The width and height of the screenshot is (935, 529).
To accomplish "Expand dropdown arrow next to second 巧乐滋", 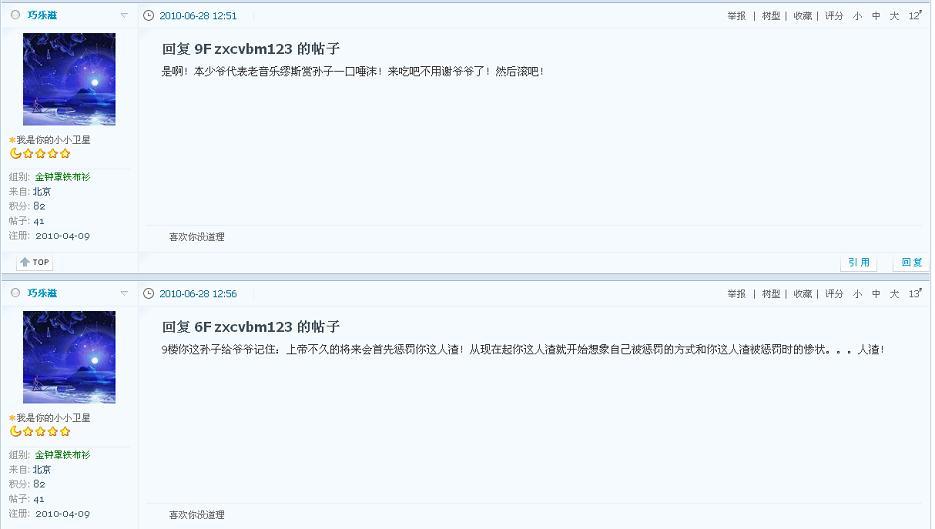I will pos(124,293).
